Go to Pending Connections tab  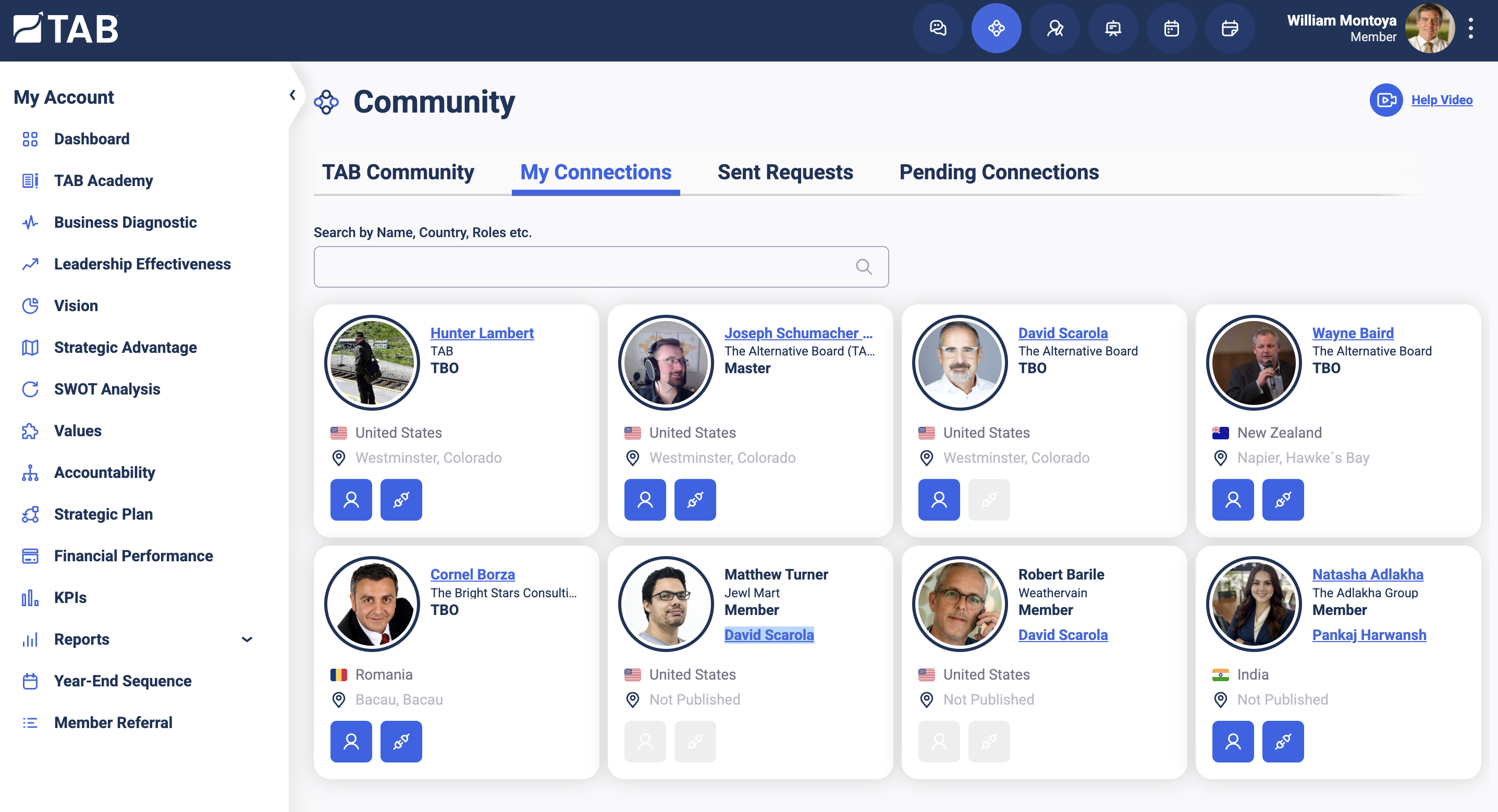click(x=999, y=172)
